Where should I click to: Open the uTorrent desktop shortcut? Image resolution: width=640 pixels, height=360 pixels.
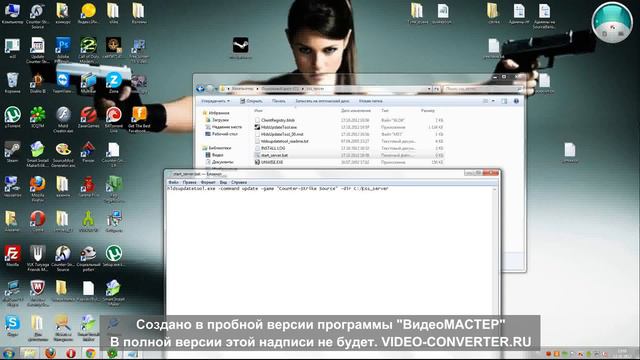pyautogui.click(x=12, y=118)
